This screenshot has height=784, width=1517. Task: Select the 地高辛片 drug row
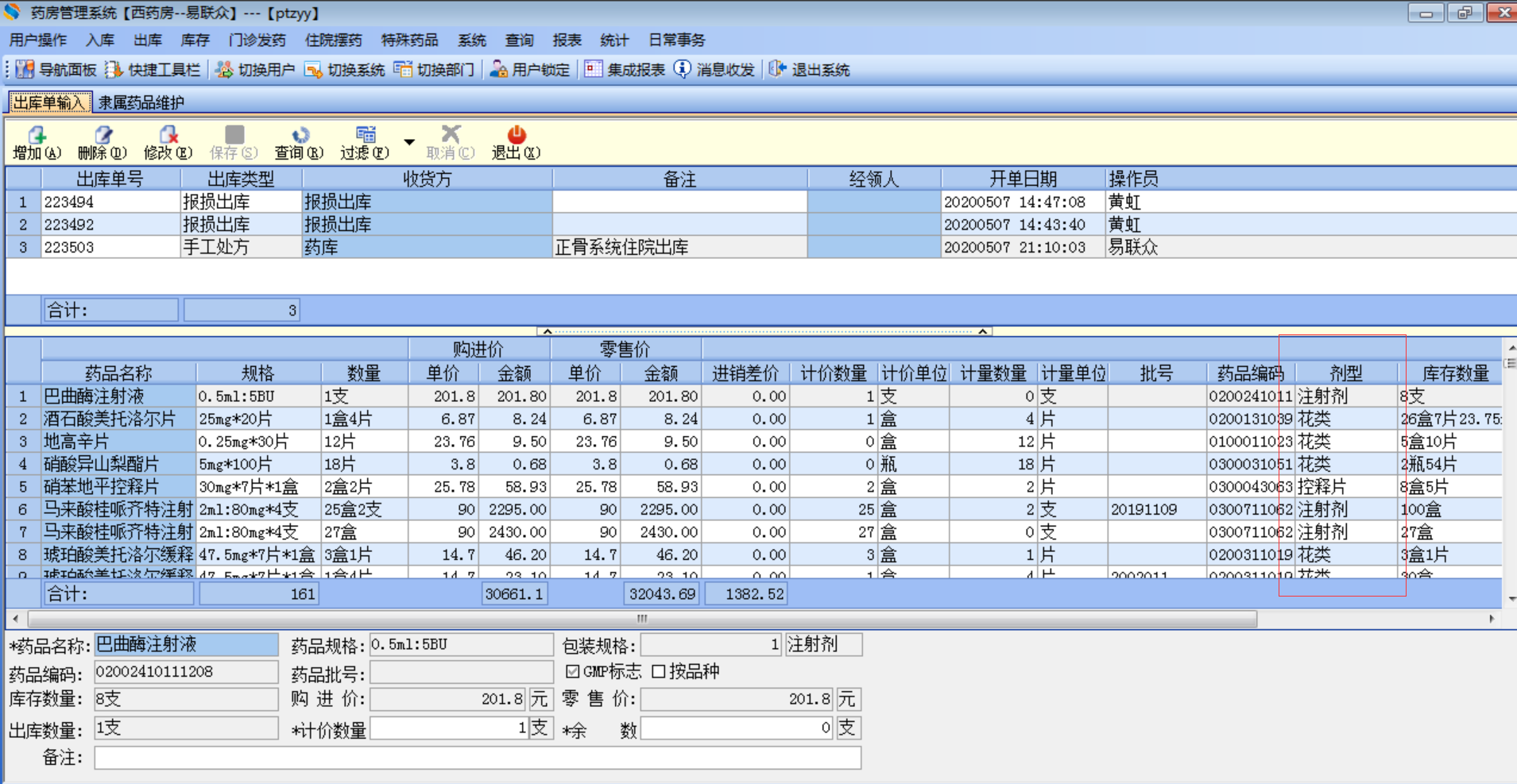click(754, 441)
